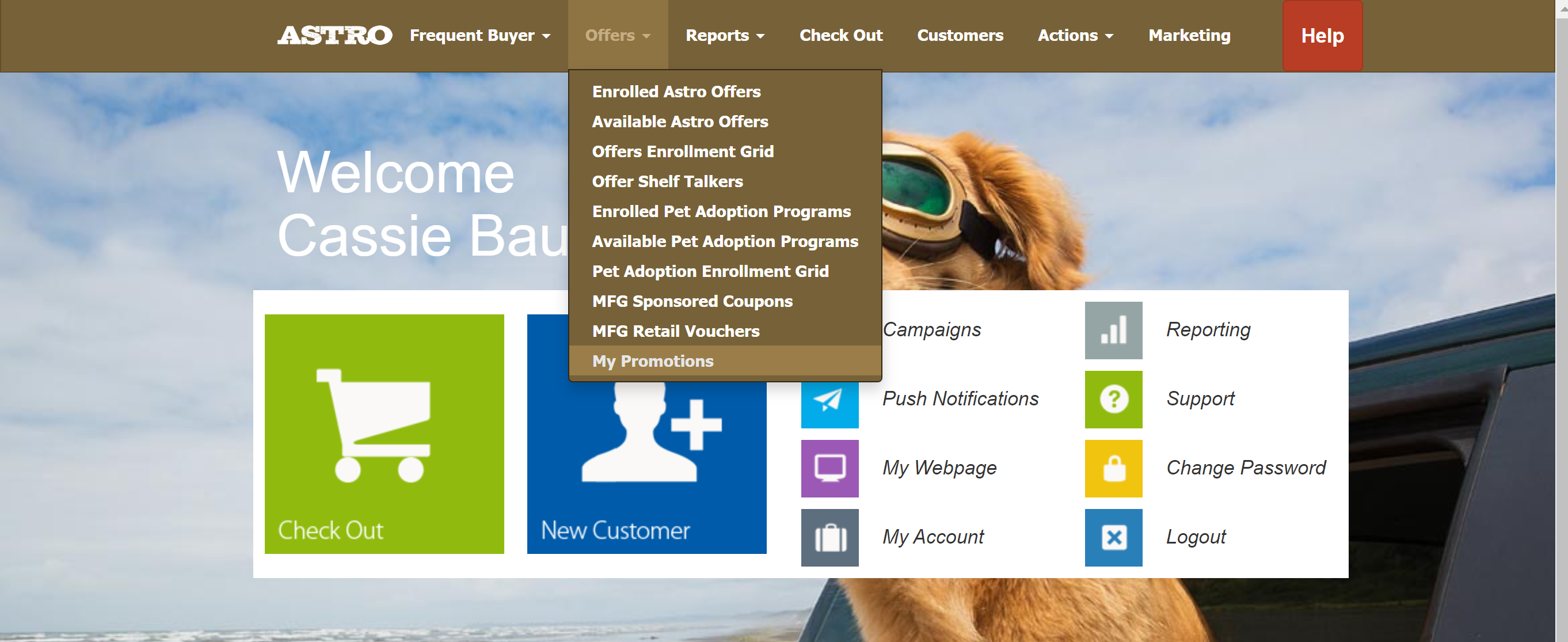
Task: Click the Change Password lock icon
Action: click(x=1113, y=469)
